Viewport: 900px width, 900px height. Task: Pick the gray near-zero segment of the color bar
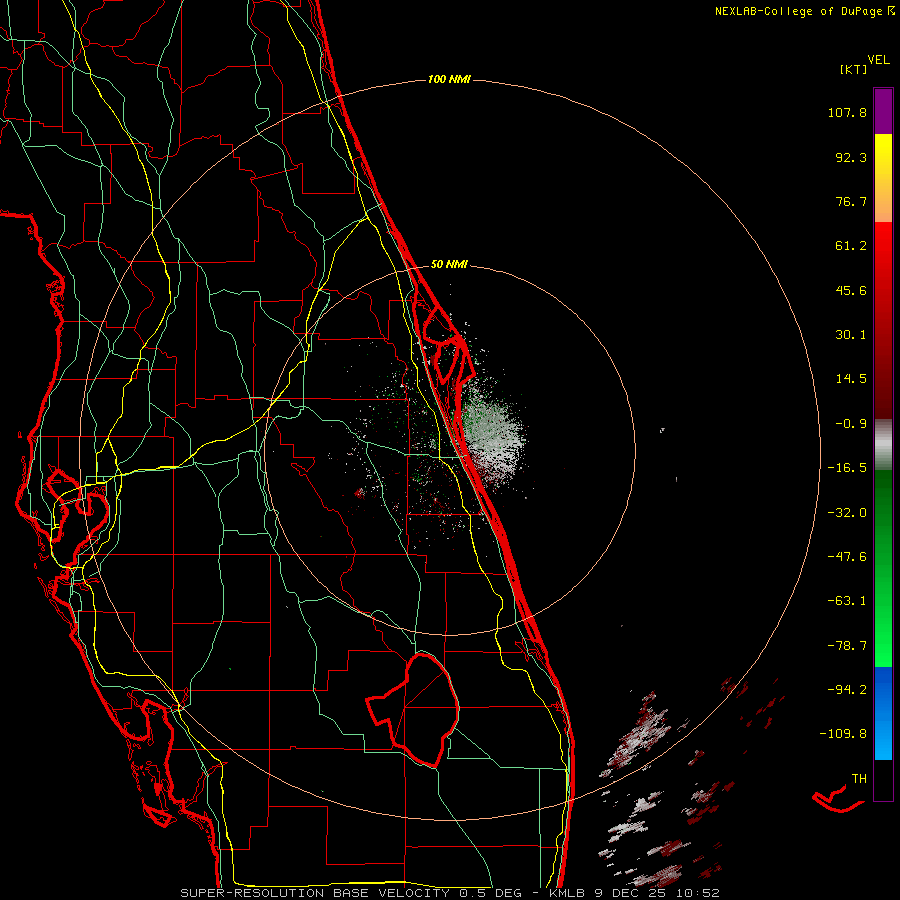click(x=883, y=444)
